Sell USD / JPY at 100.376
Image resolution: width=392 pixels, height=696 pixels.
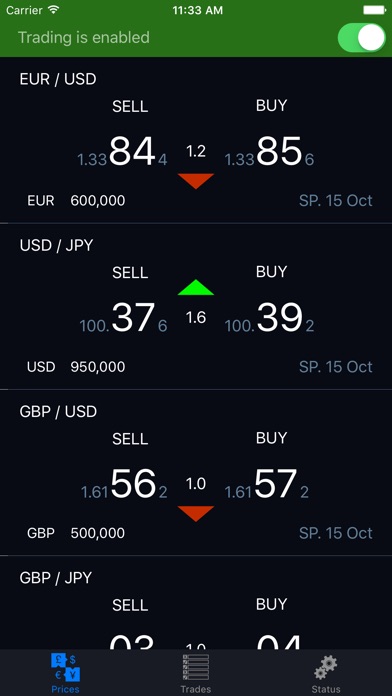pyautogui.click(x=123, y=318)
